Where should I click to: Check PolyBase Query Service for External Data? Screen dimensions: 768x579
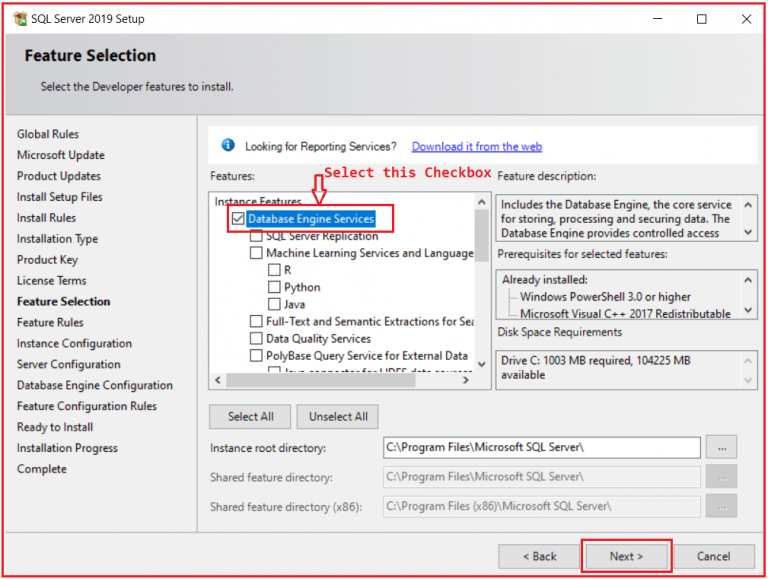click(x=256, y=356)
